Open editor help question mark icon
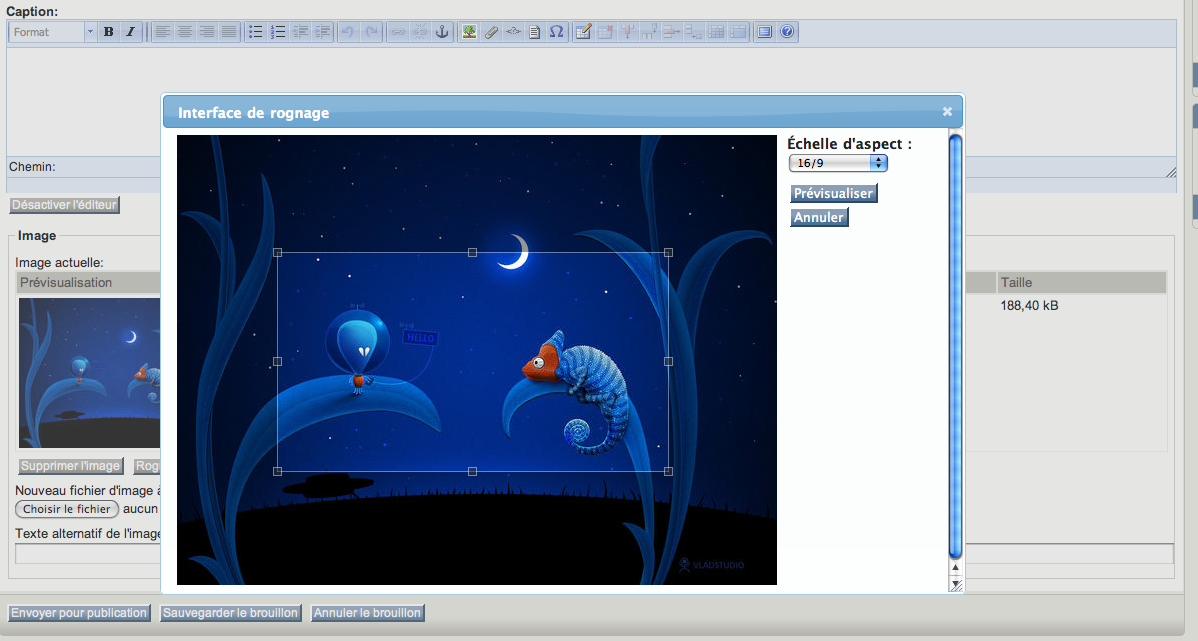 pos(787,32)
